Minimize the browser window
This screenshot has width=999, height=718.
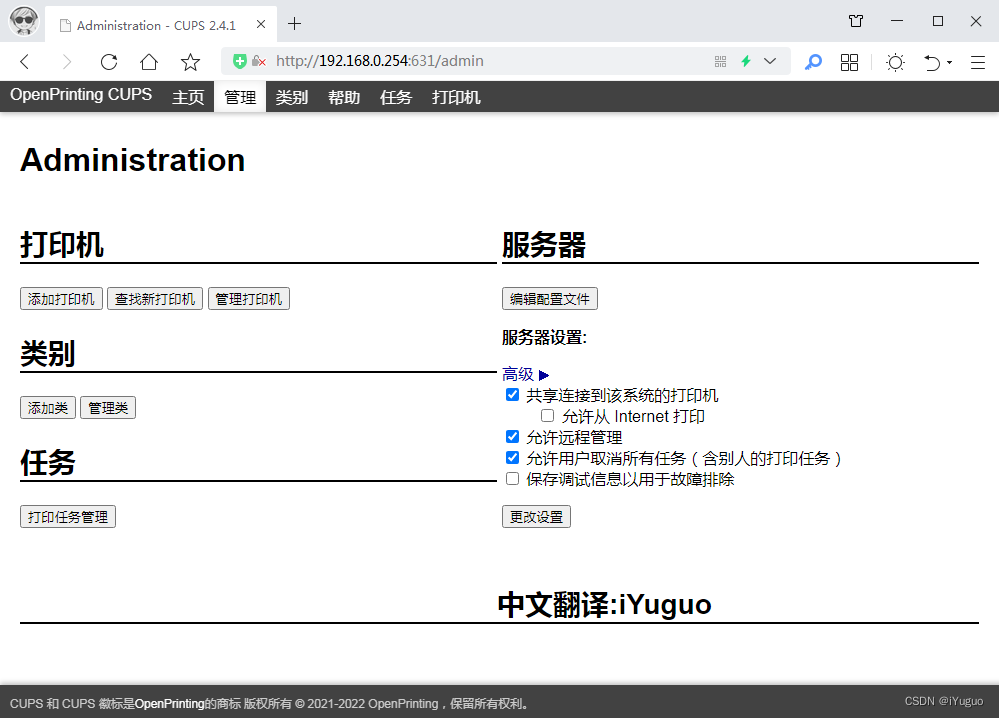point(897,21)
